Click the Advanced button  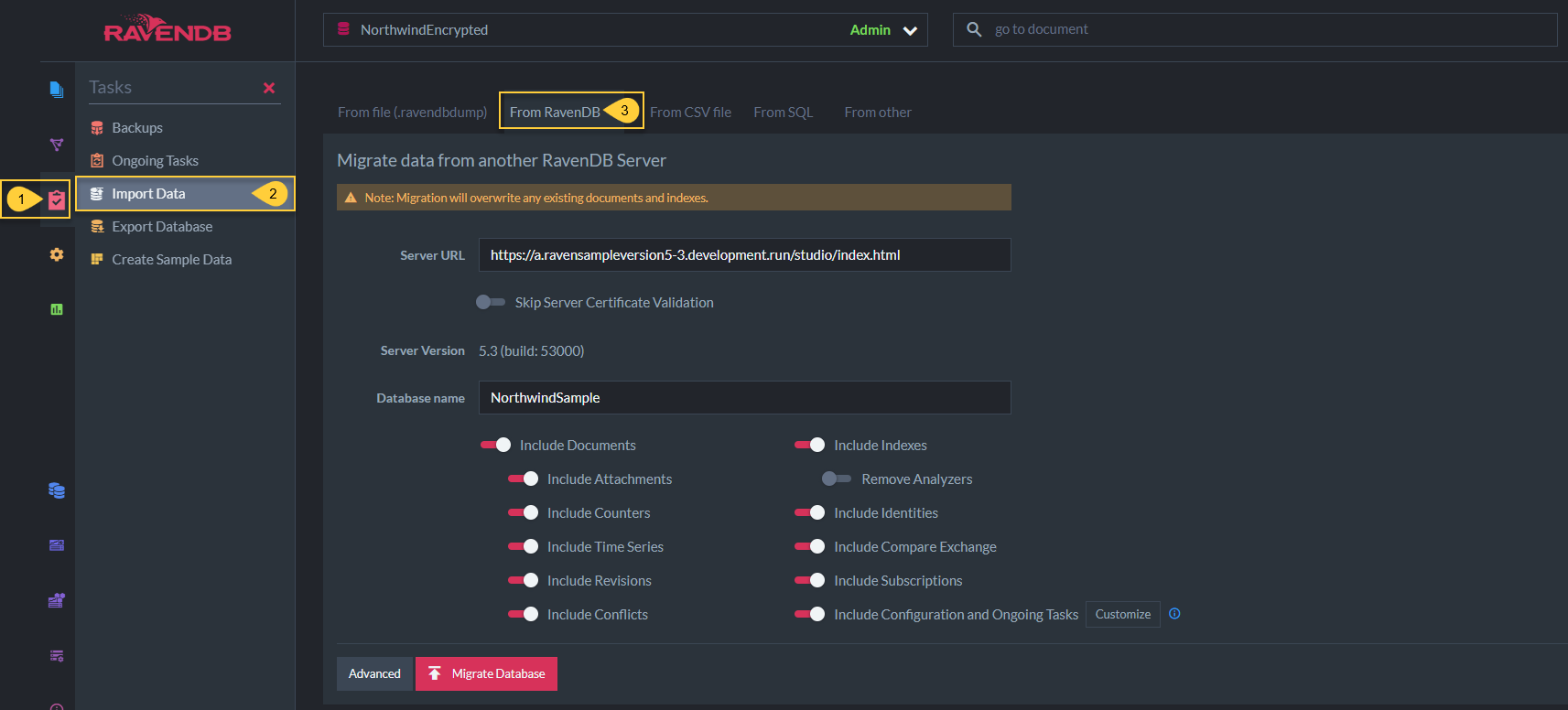tap(374, 673)
